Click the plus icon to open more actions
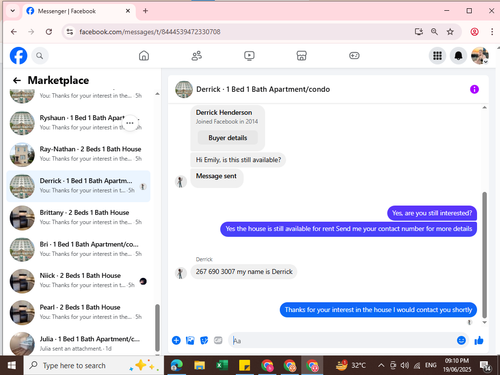Viewport: 500px width, 375px height. [176, 340]
